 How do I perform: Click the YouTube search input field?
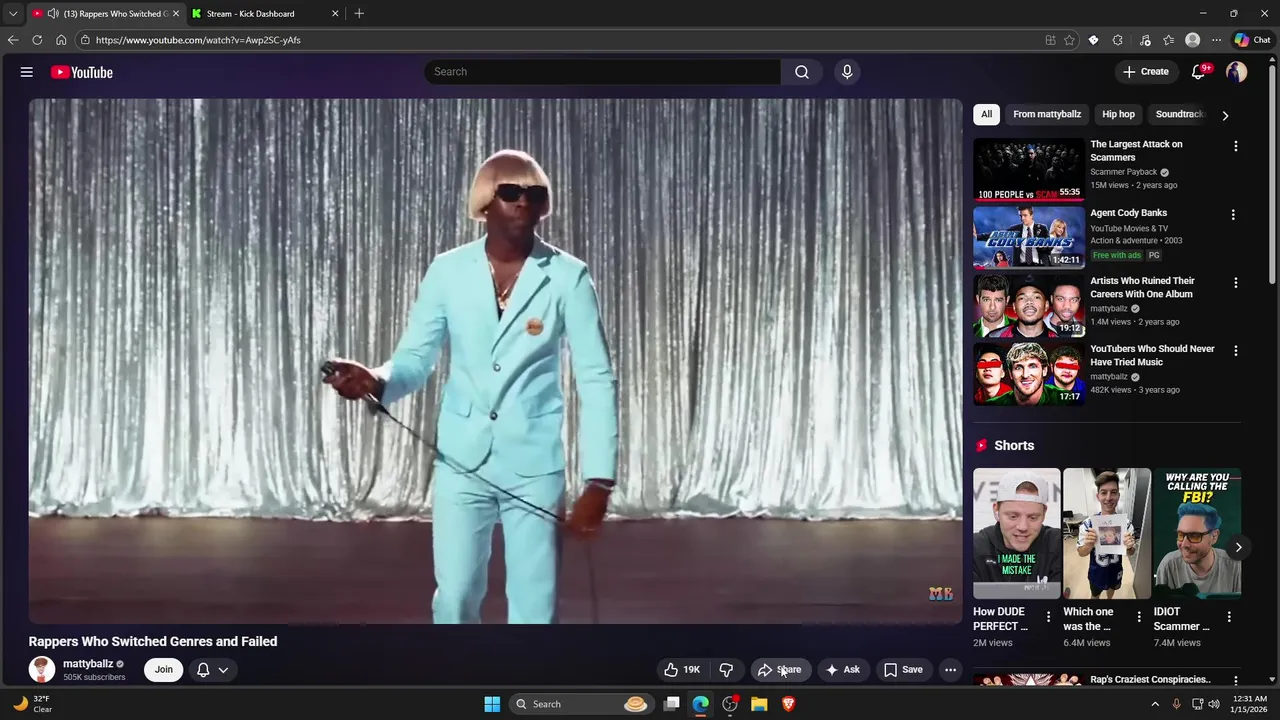pos(603,72)
